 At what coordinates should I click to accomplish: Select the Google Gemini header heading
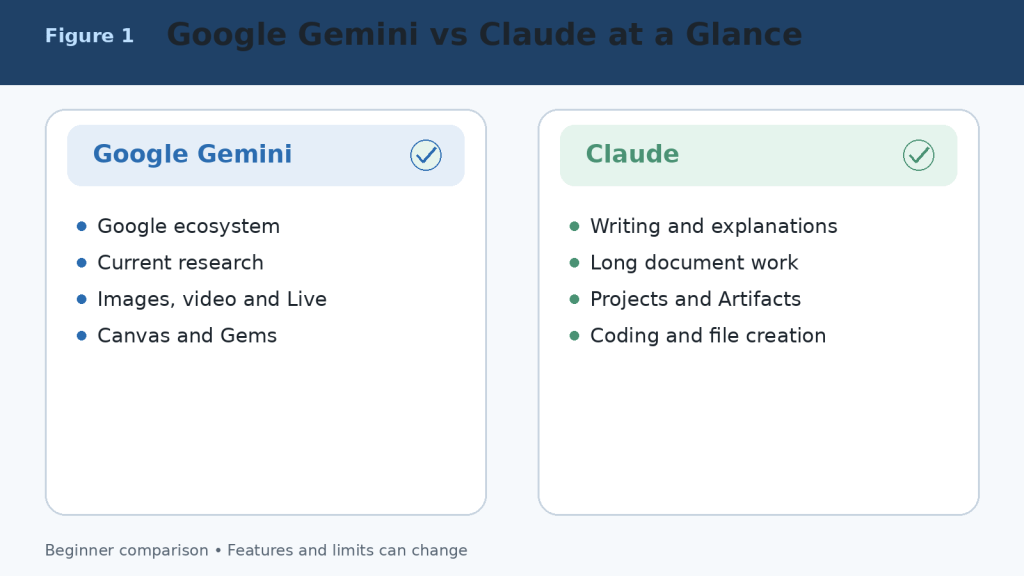pos(193,154)
